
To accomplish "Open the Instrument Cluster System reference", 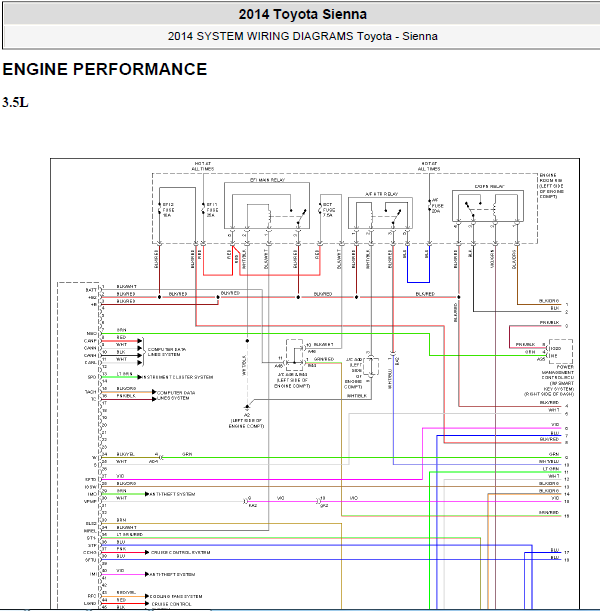I will [178, 377].
